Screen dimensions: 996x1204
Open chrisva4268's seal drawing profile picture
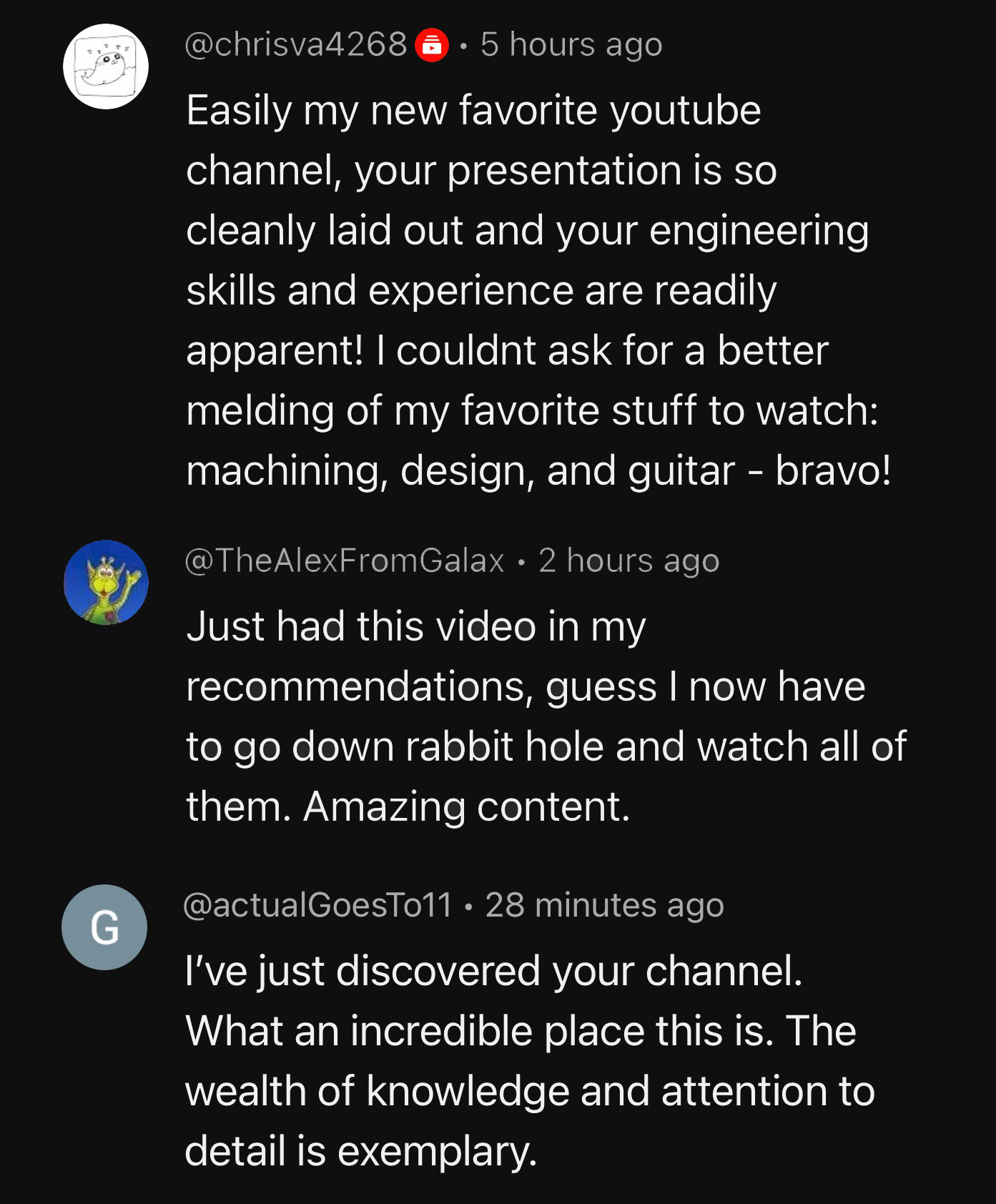tap(106, 66)
